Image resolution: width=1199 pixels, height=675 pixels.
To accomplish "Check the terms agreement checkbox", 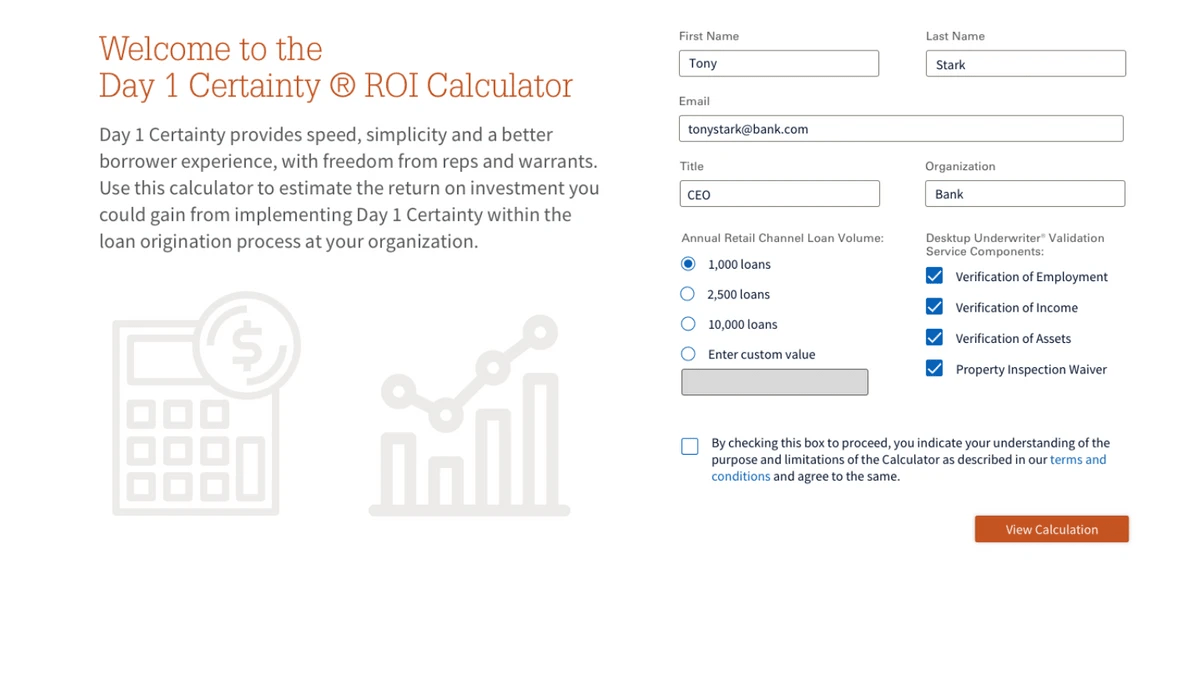I will click(690, 446).
